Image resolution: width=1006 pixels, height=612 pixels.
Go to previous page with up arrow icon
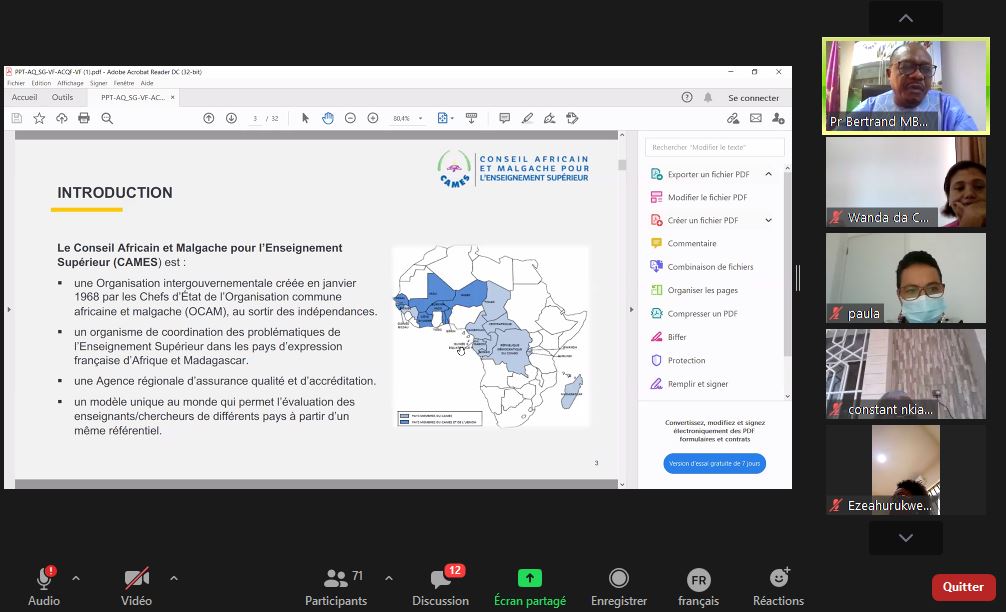pos(209,118)
